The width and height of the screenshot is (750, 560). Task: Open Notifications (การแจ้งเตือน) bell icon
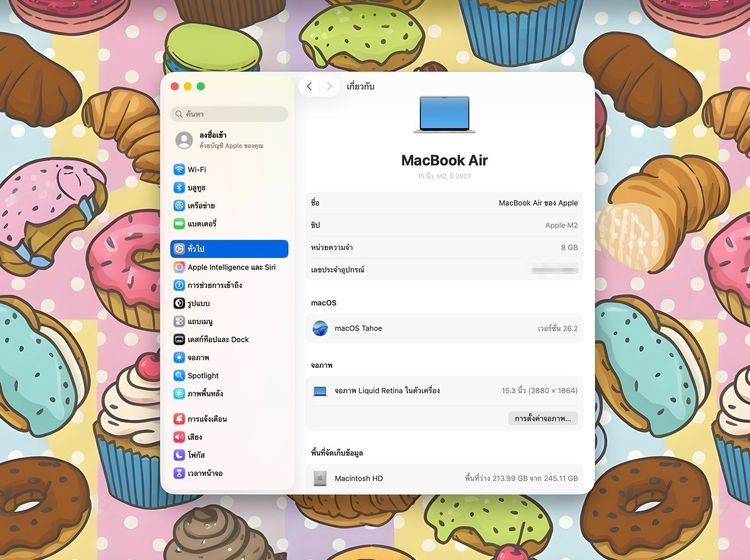pyautogui.click(x=179, y=419)
